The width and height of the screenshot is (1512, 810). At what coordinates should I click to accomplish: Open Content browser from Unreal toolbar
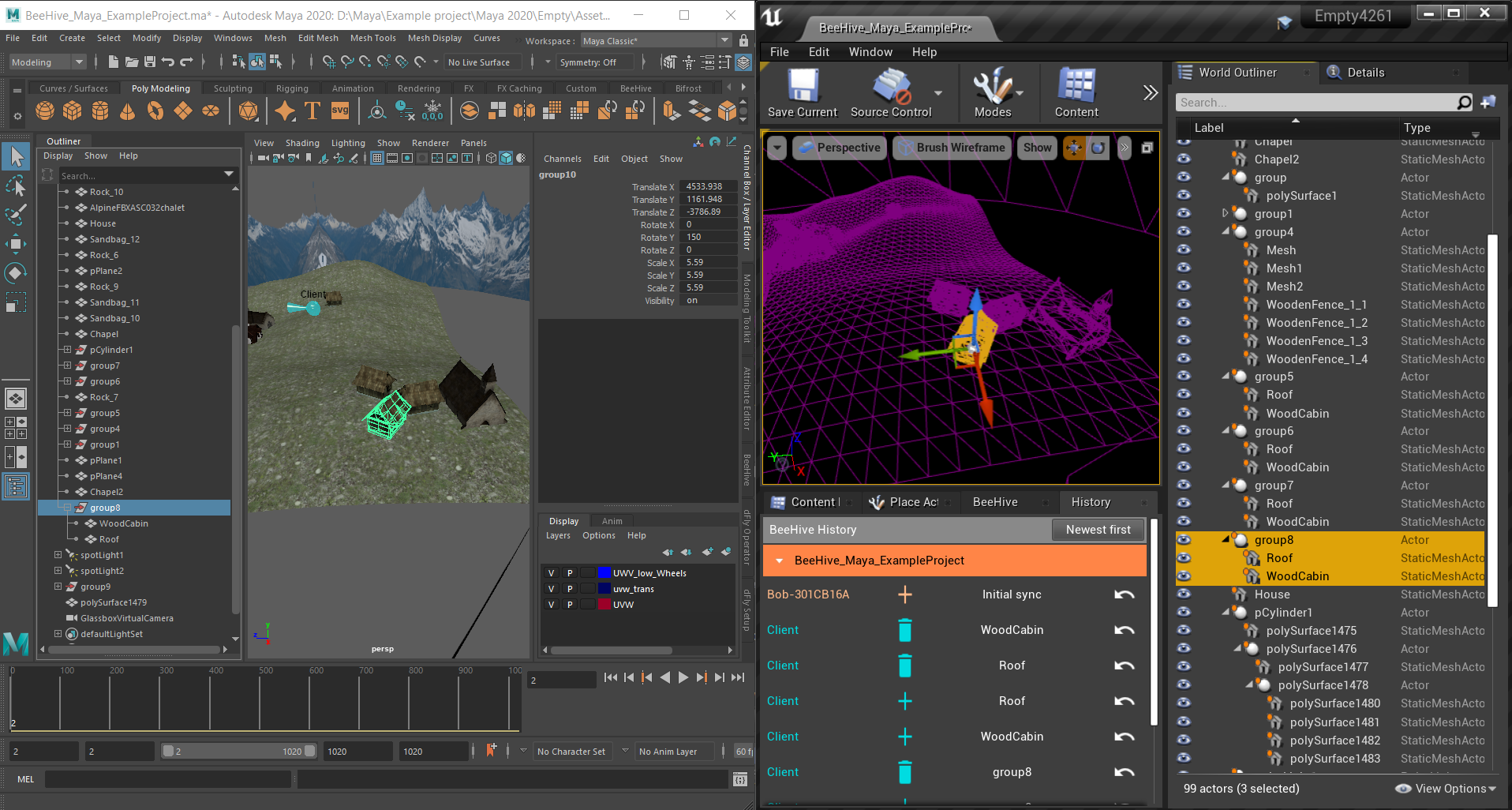pos(1076,92)
